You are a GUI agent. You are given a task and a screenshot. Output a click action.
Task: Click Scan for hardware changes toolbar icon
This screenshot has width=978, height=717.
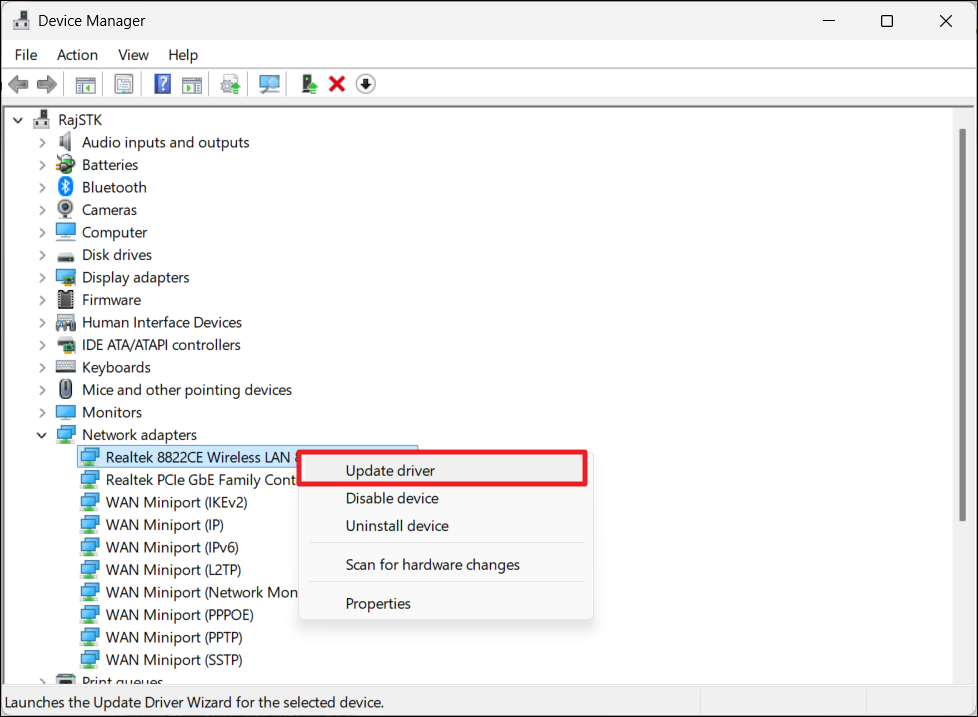(x=269, y=84)
